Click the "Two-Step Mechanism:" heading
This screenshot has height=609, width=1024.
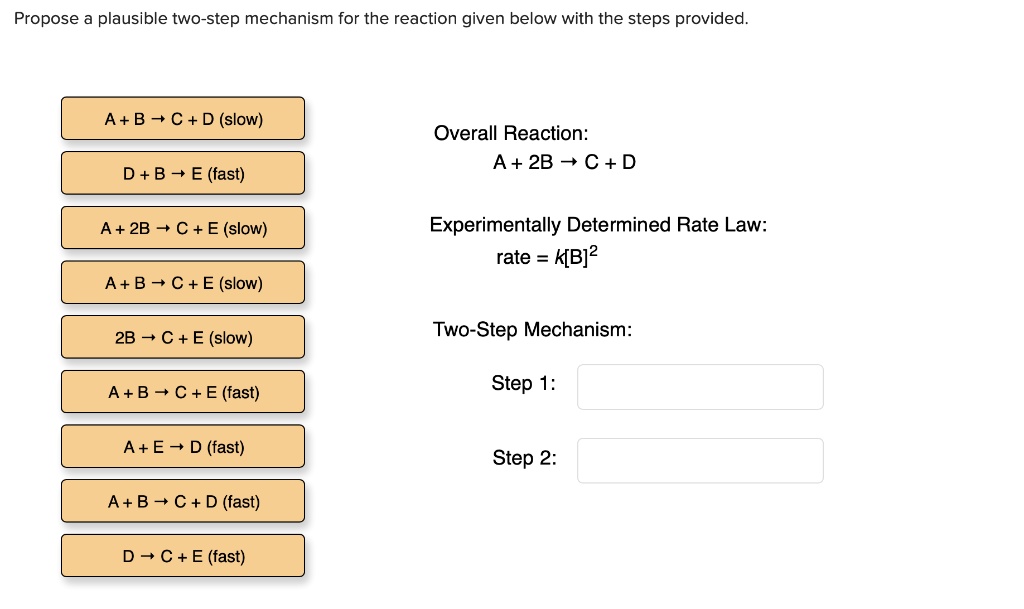coord(532,329)
